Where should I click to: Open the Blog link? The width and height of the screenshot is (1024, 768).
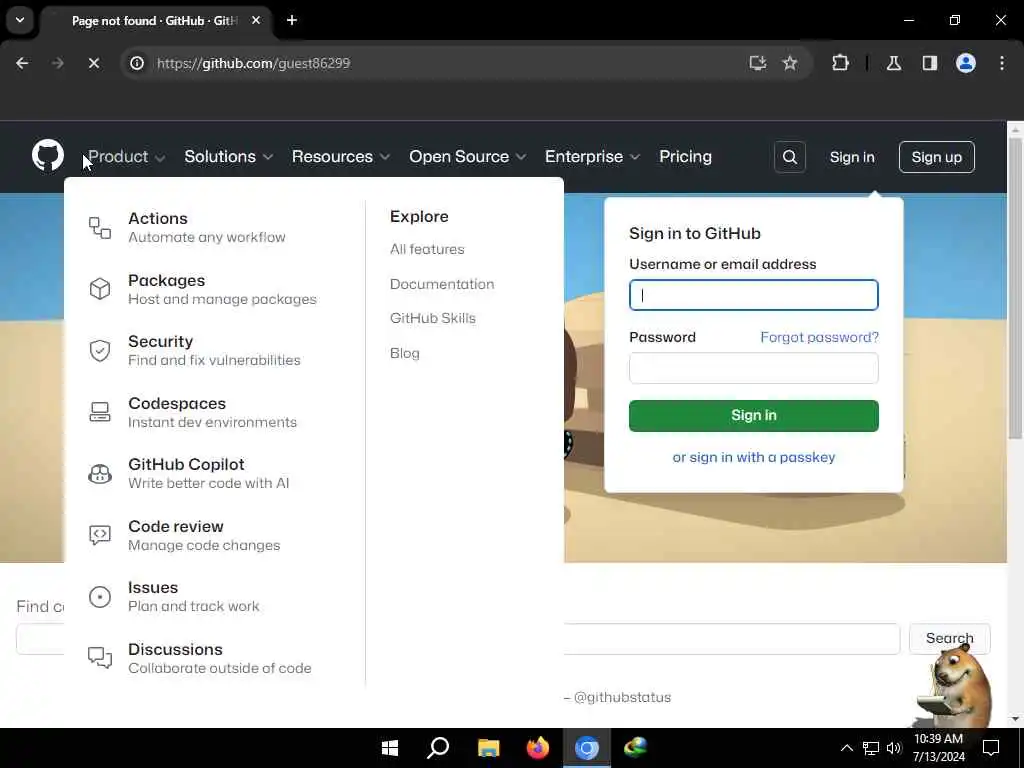[x=405, y=353]
